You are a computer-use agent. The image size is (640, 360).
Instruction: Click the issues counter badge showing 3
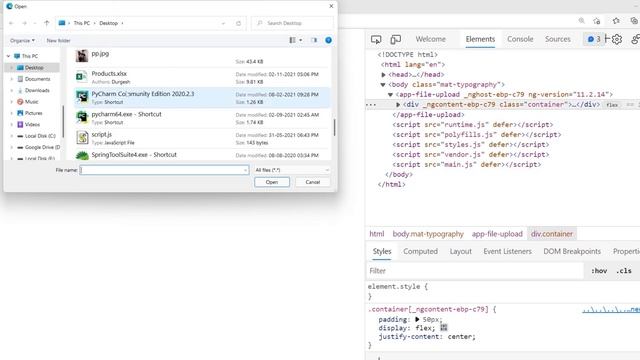(x=594, y=39)
